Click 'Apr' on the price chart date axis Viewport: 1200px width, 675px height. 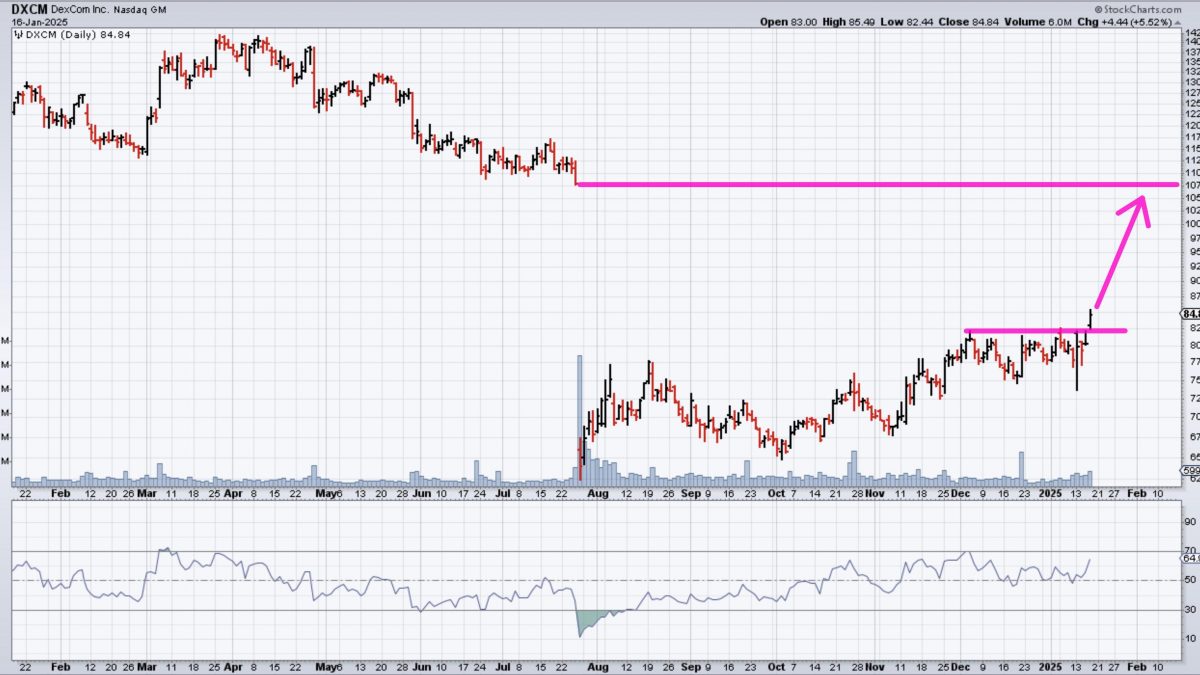click(x=232, y=494)
